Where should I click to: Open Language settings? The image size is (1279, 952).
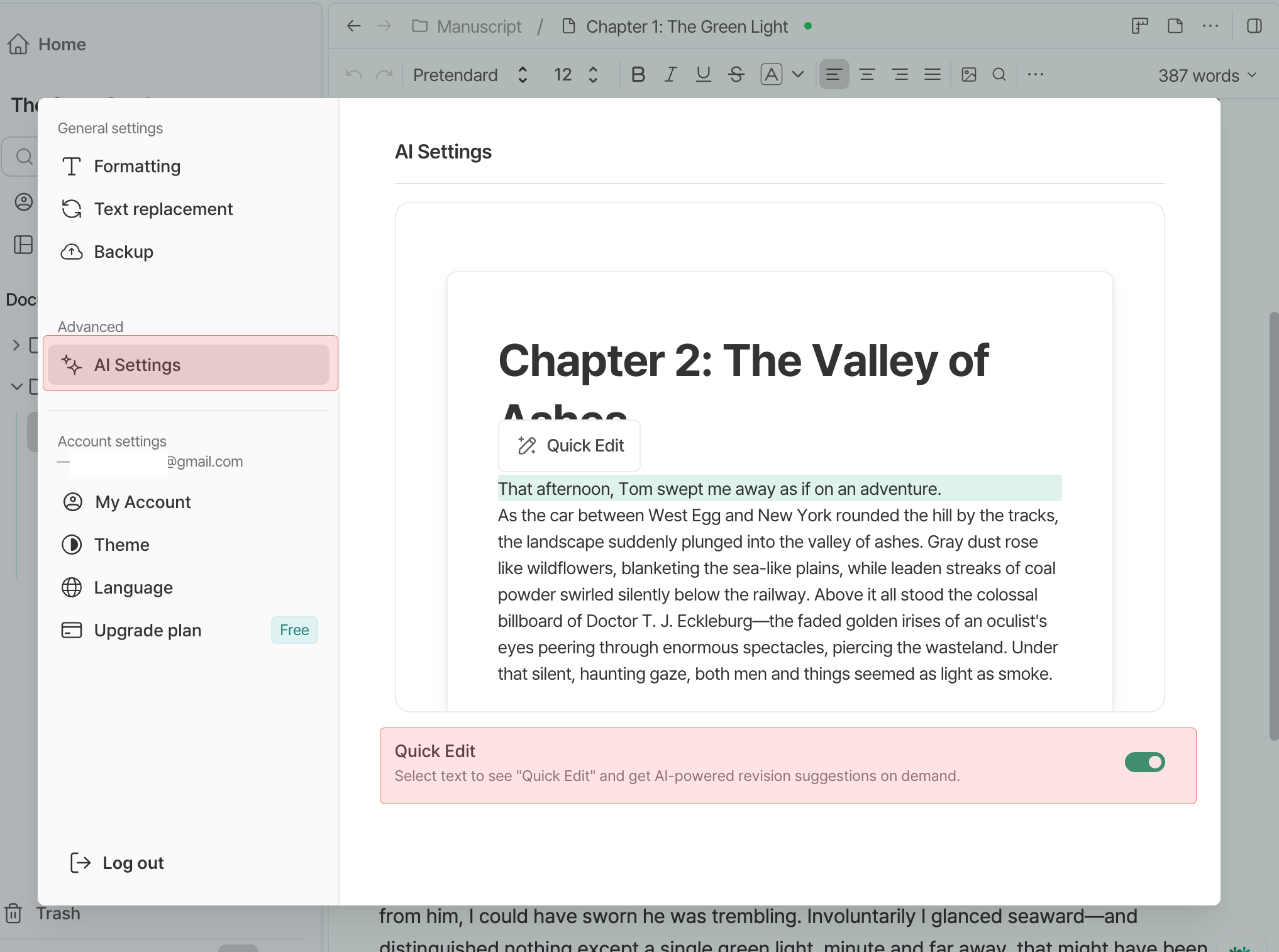[x=189, y=587]
